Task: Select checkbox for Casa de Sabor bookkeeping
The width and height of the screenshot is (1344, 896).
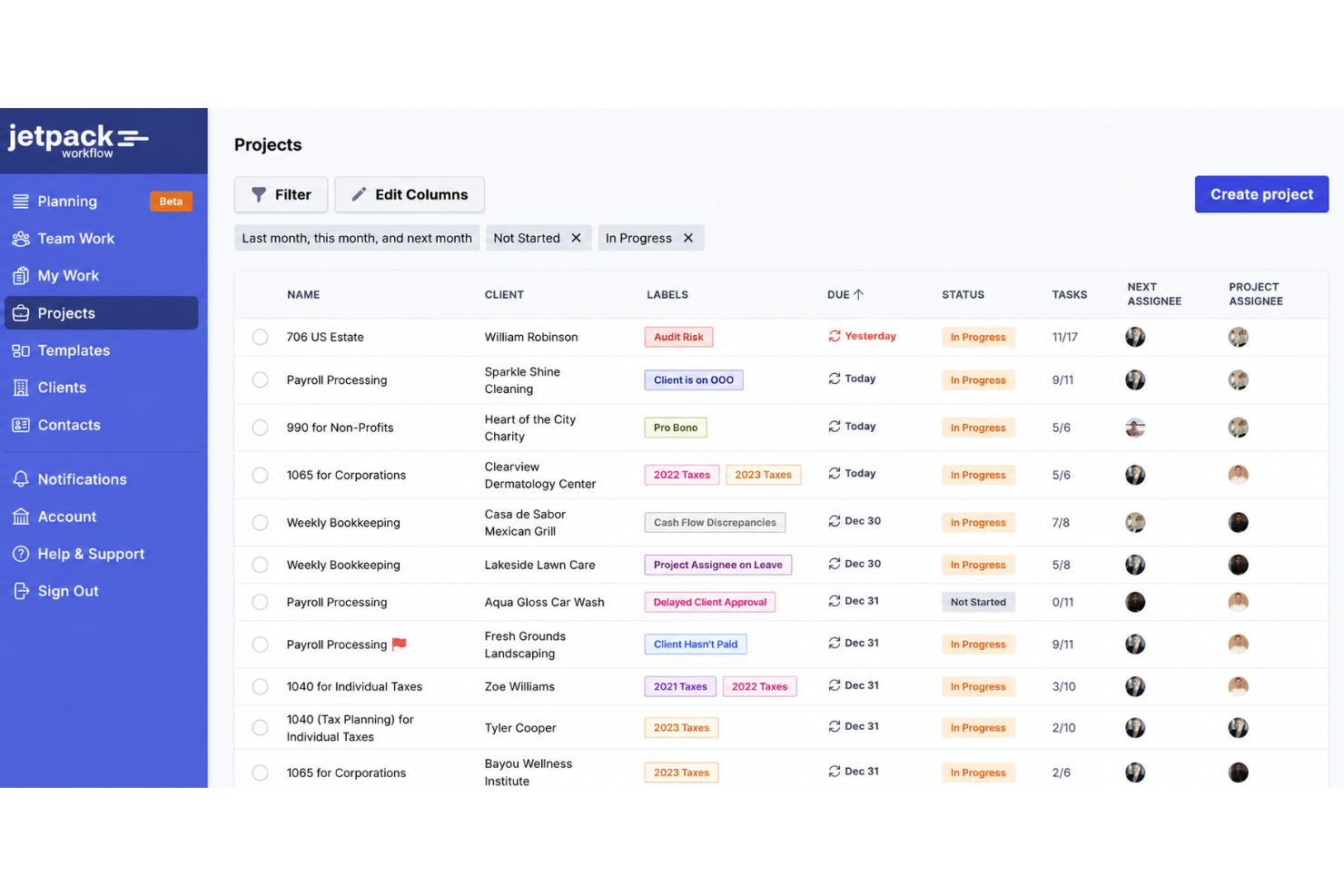Action: point(261,523)
